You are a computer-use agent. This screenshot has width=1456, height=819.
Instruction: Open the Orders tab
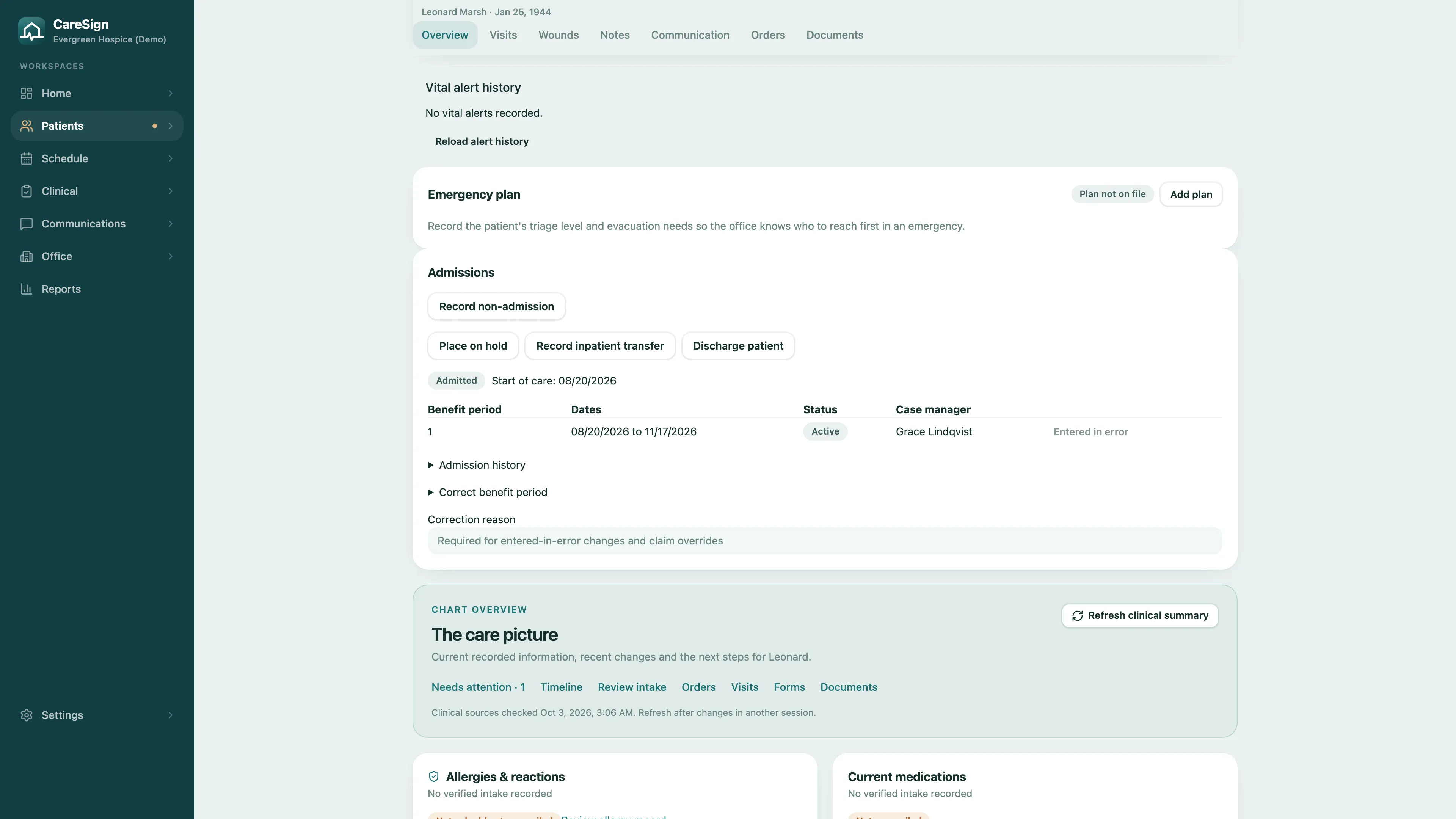[x=767, y=35]
